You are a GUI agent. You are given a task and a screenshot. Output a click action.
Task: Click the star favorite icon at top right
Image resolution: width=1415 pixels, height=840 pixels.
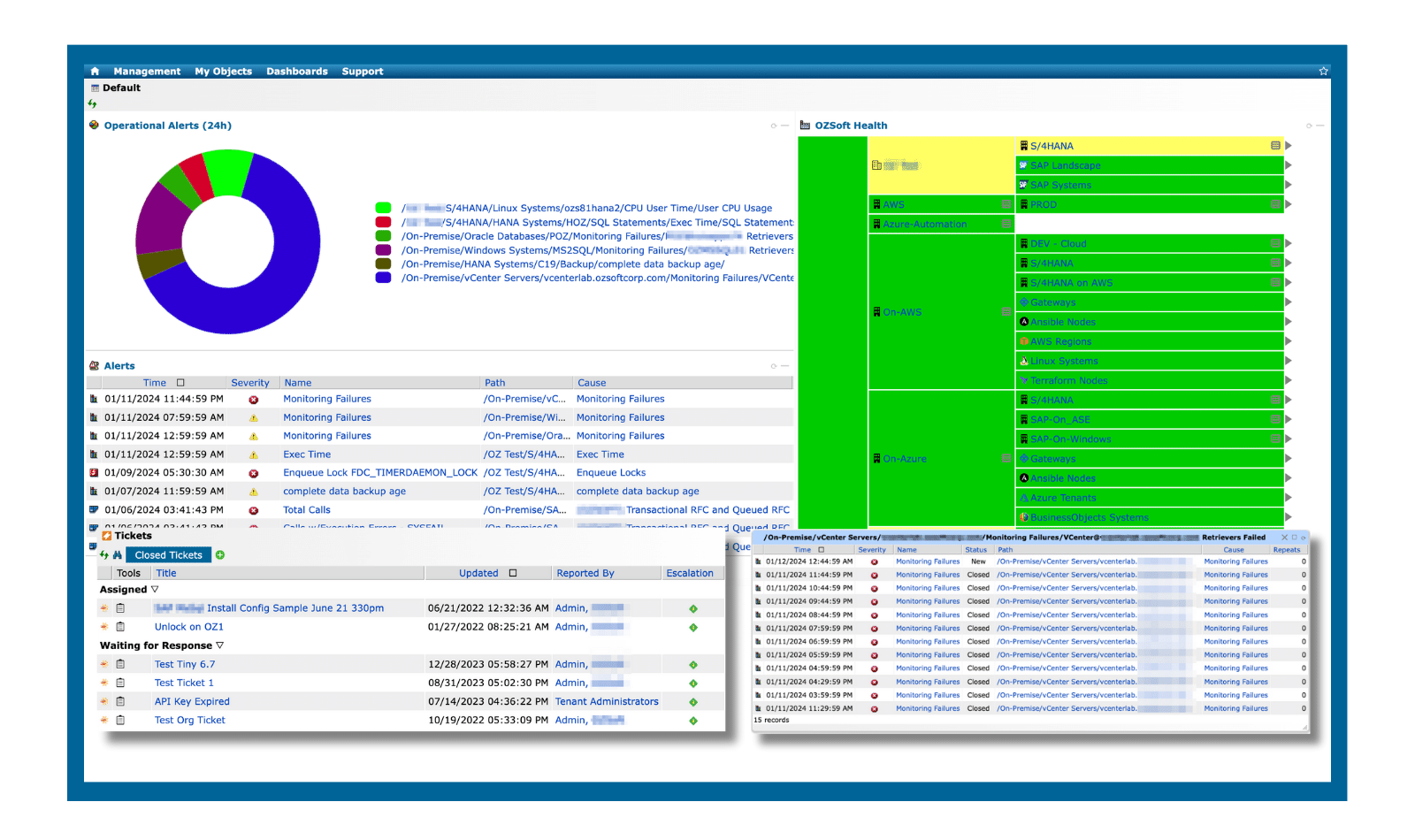(x=1323, y=70)
